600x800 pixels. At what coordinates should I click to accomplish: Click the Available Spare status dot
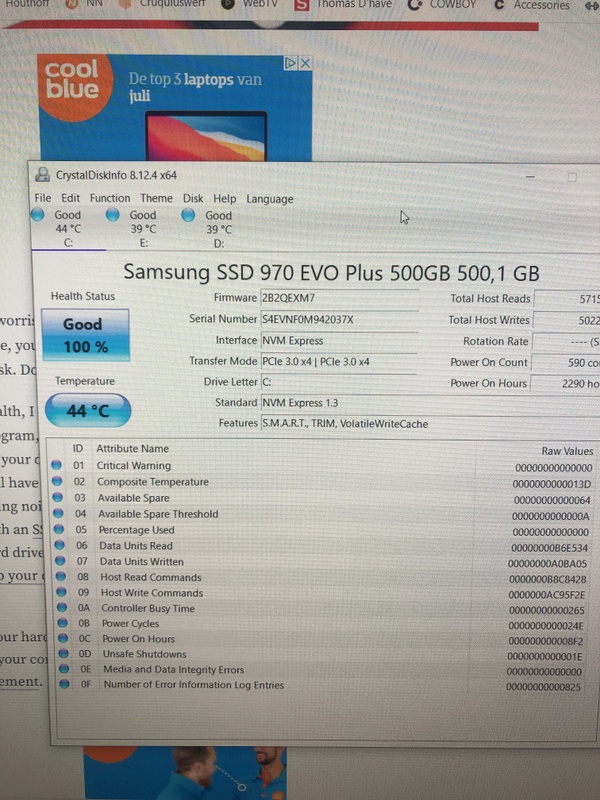click(58, 497)
